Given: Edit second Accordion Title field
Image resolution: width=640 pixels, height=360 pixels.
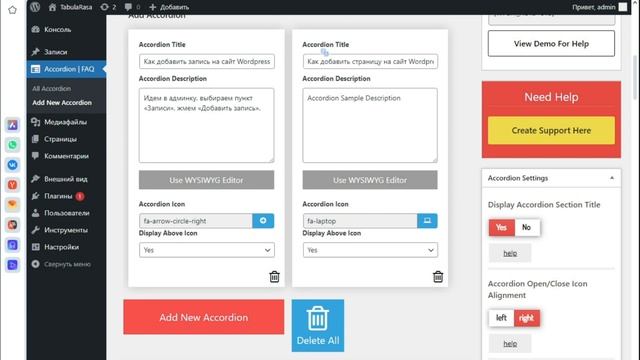Looking at the screenshot, I should coord(370,62).
